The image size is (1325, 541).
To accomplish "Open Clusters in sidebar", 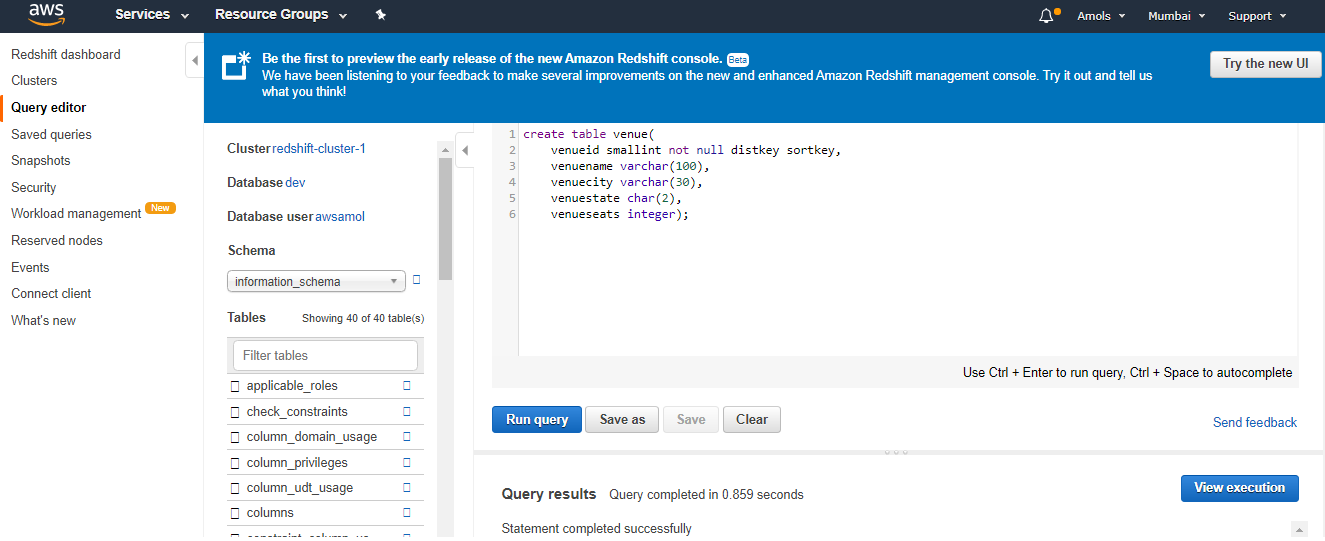I will (x=34, y=80).
